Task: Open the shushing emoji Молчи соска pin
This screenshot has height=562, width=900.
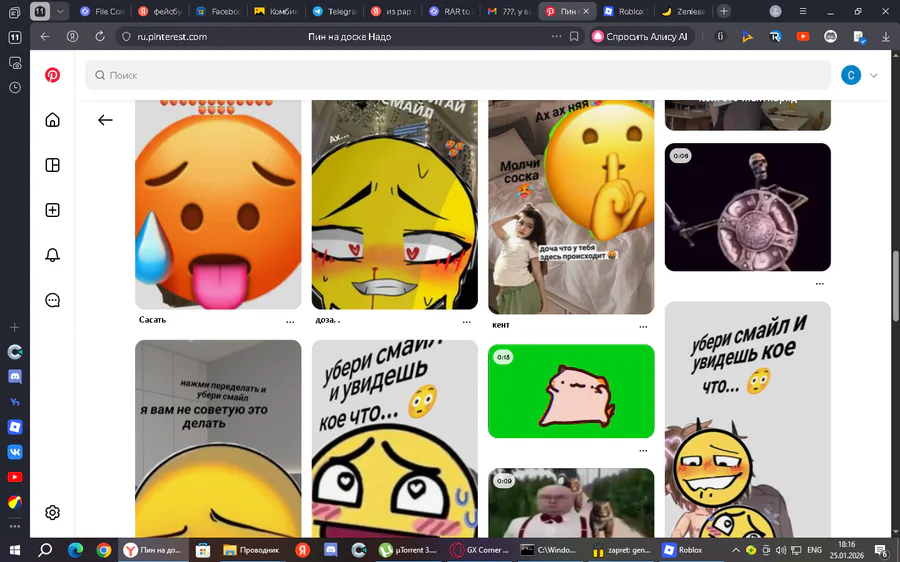Action: (x=571, y=207)
